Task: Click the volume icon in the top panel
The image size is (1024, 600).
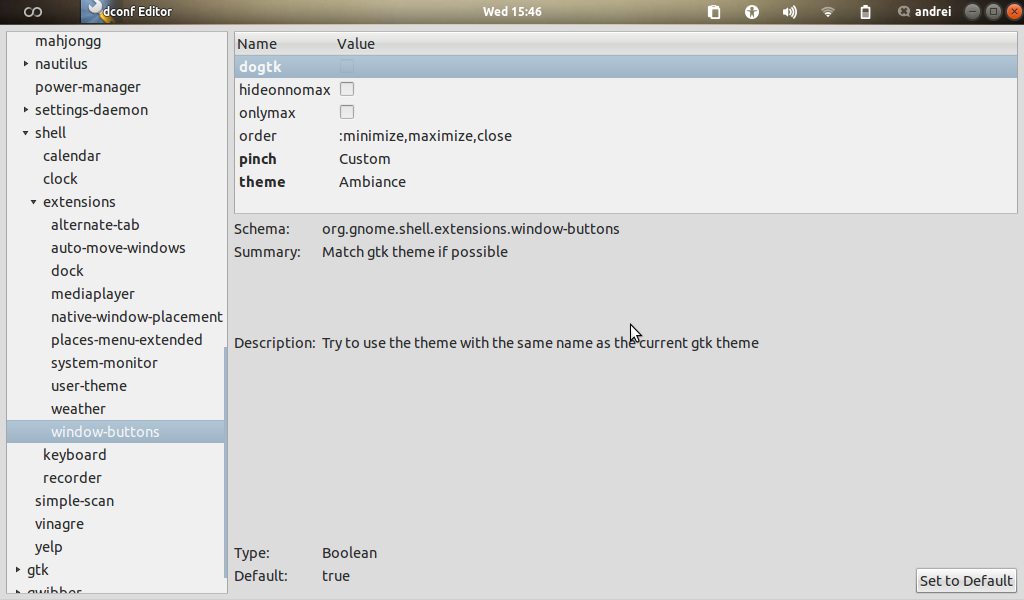Action: click(x=789, y=12)
